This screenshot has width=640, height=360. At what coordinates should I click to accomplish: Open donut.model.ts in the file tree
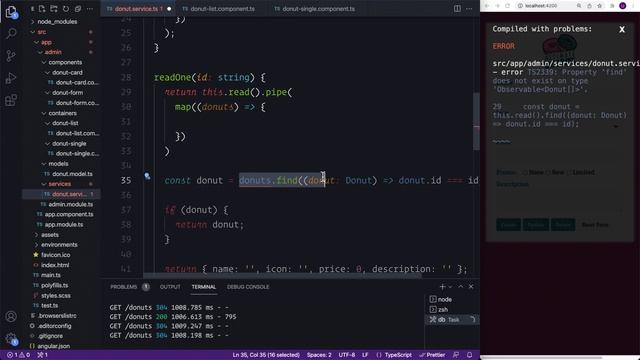[x=72, y=174]
